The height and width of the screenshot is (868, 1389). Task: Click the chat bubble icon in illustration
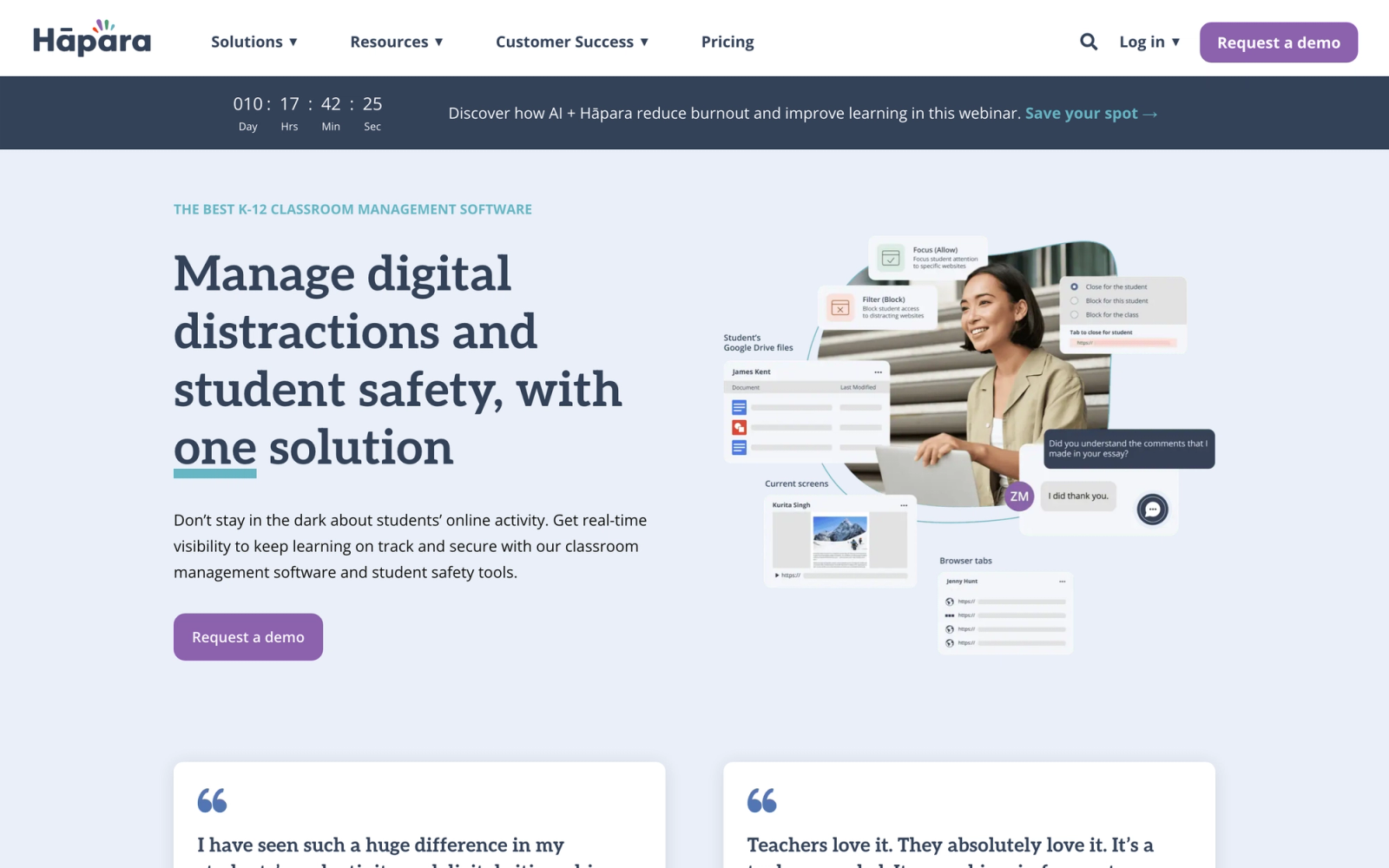click(1152, 510)
